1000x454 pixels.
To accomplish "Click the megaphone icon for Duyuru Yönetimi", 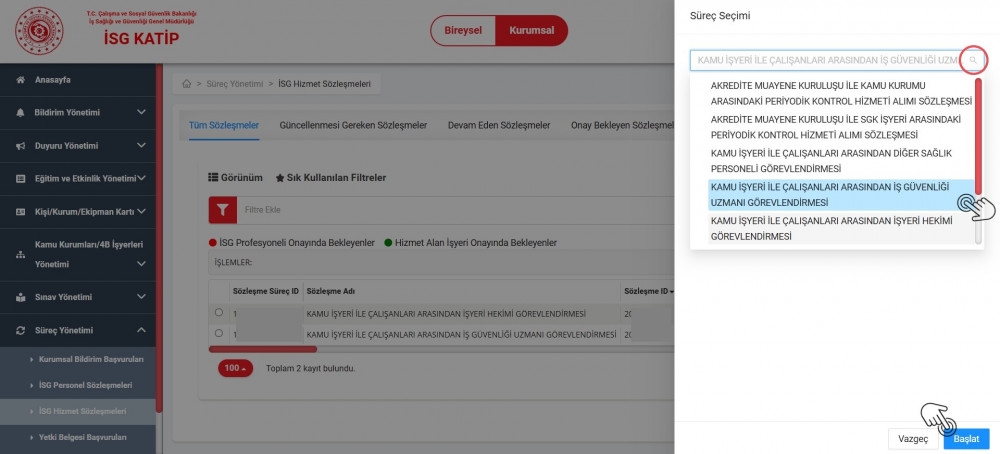I will 20,146.
